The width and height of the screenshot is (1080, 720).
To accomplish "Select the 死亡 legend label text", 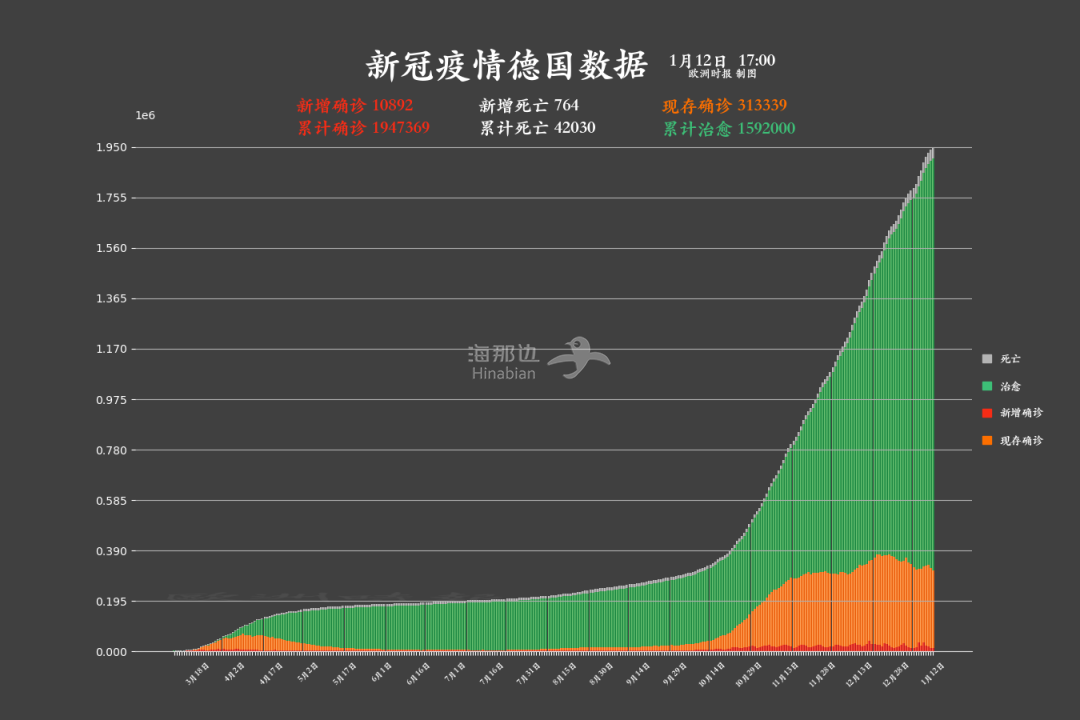I will [1010, 358].
